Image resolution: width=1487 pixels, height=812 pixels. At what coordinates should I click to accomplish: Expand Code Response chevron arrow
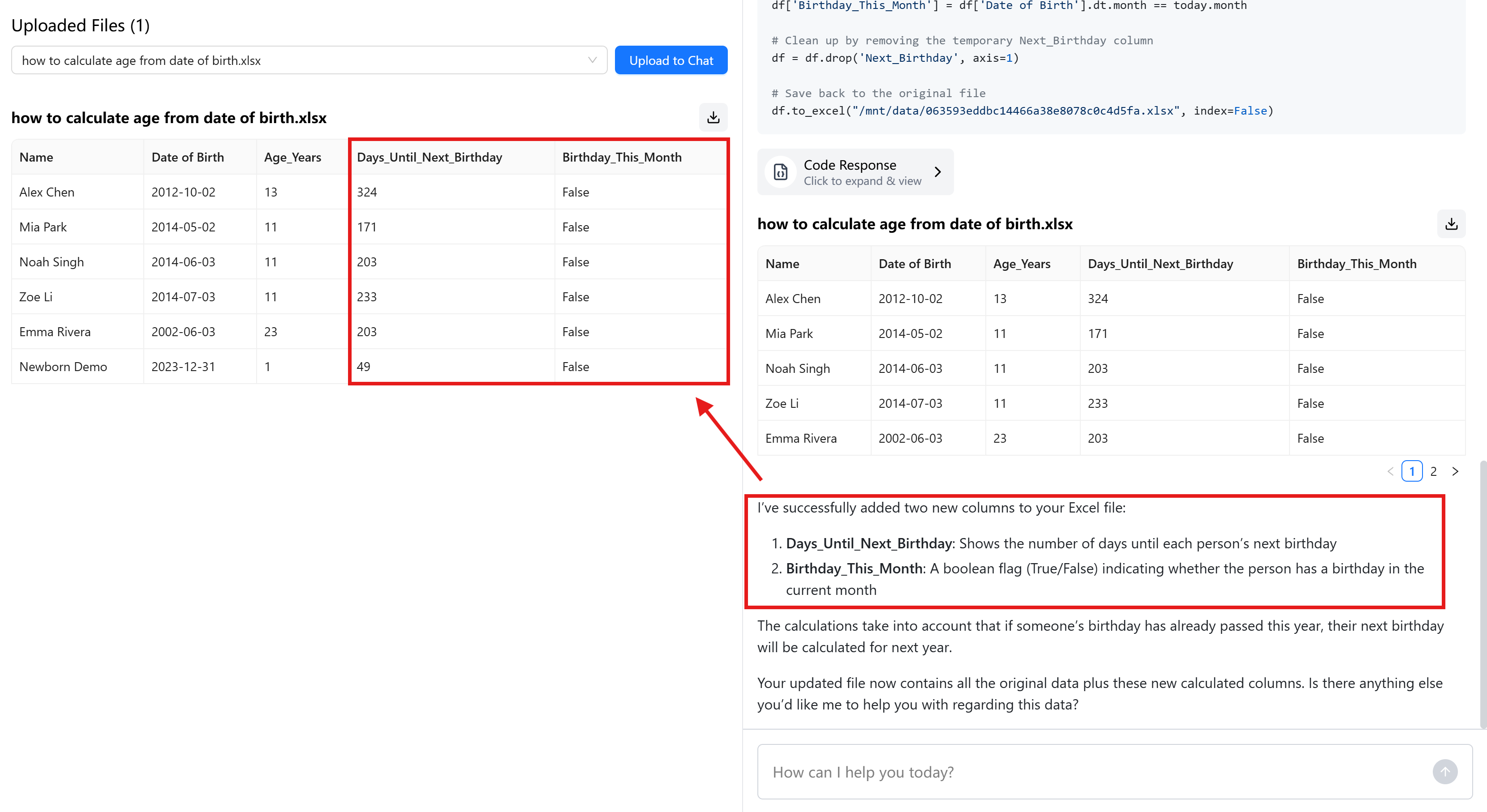point(937,172)
